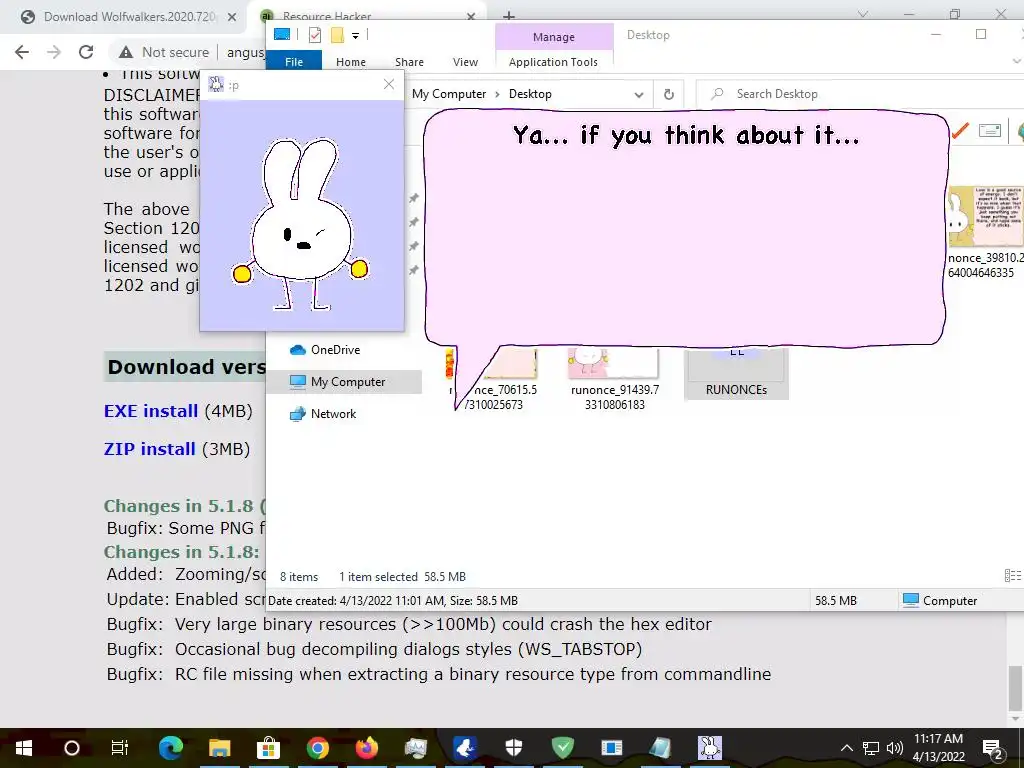The height and width of the screenshot is (768, 1024).
Task: Open the Application Tools tab
Action: point(553,61)
